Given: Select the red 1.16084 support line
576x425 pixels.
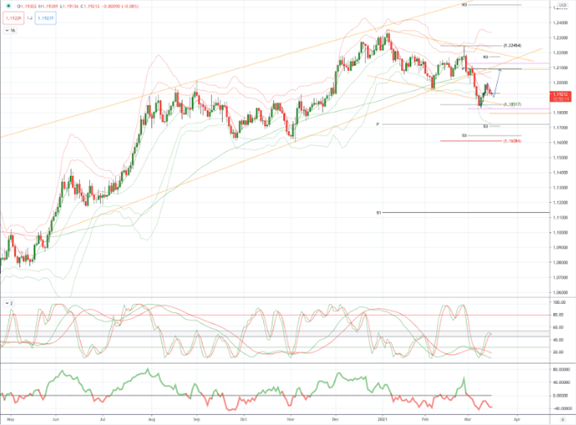Looking at the screenshot, I should coord(471,141).
